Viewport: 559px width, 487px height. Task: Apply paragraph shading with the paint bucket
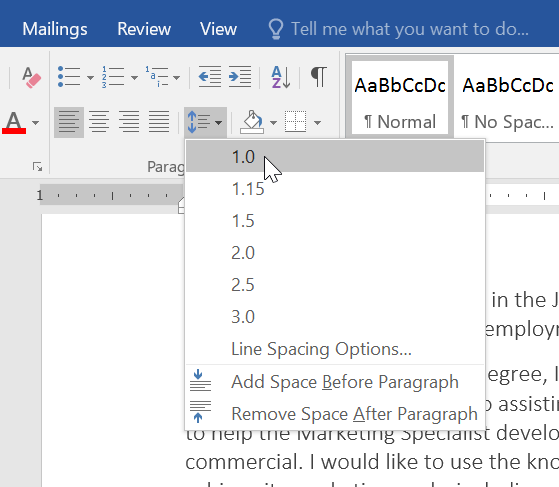pos(252,122)
